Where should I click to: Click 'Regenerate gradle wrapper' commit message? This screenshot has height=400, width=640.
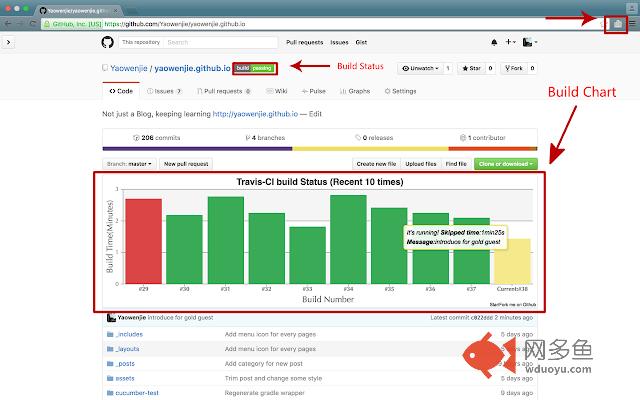[264, 393]
